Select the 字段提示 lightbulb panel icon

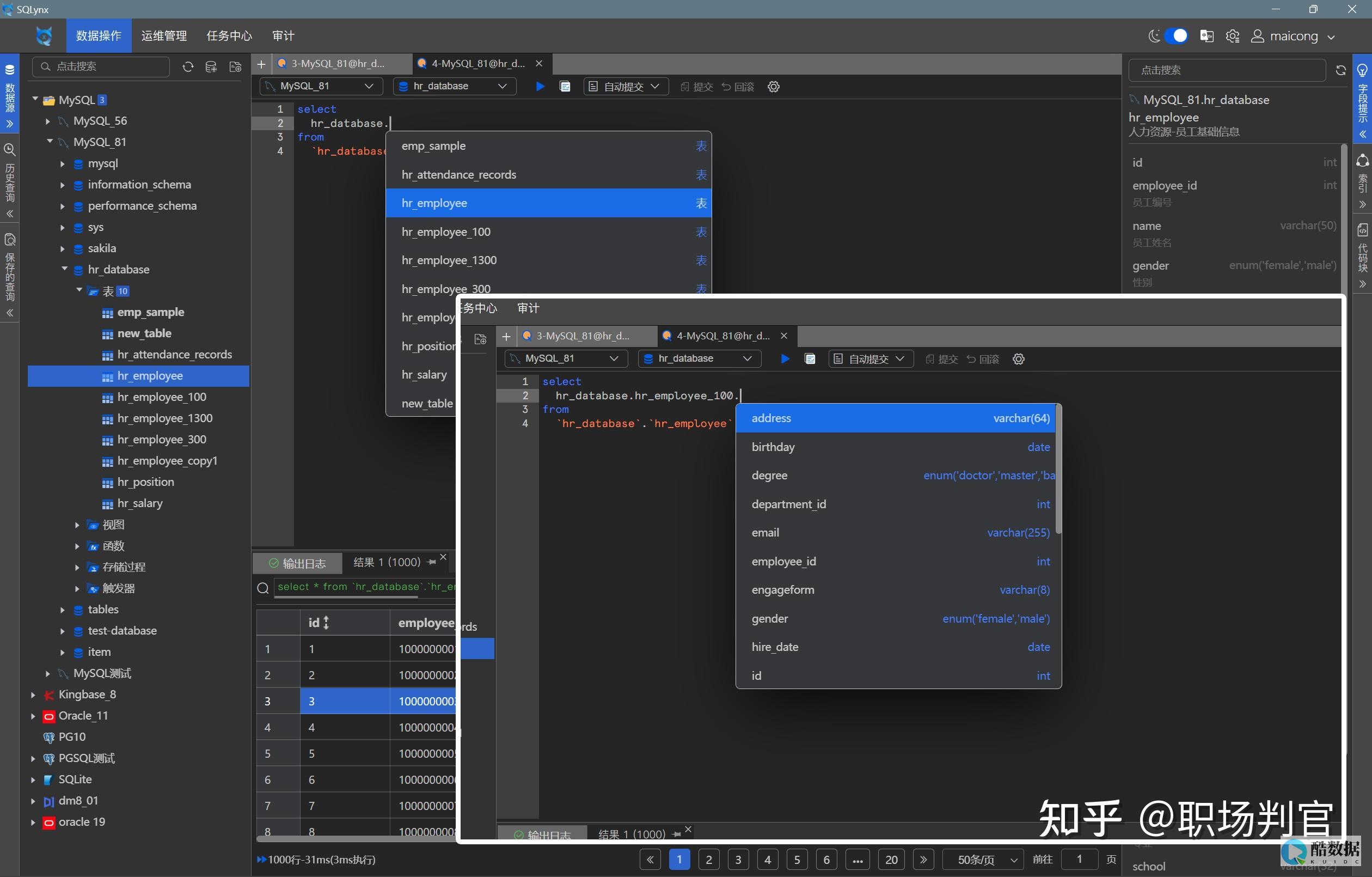point(1362,70)
